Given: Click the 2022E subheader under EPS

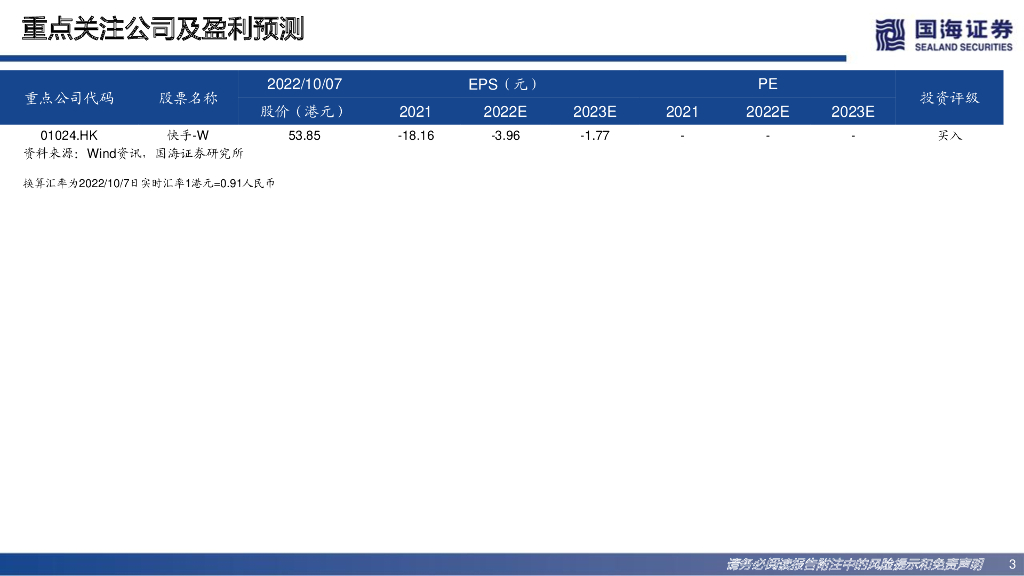Looking at the screenshot, I should click(x=505, y=112).
